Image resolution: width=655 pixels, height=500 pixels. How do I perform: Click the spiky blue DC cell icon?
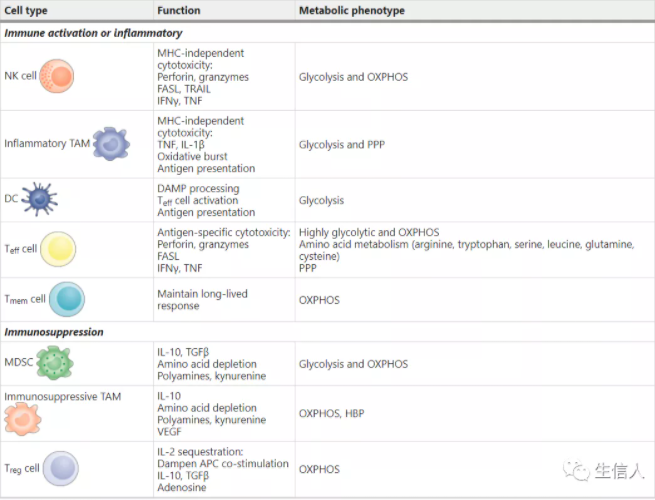point(39,199)
